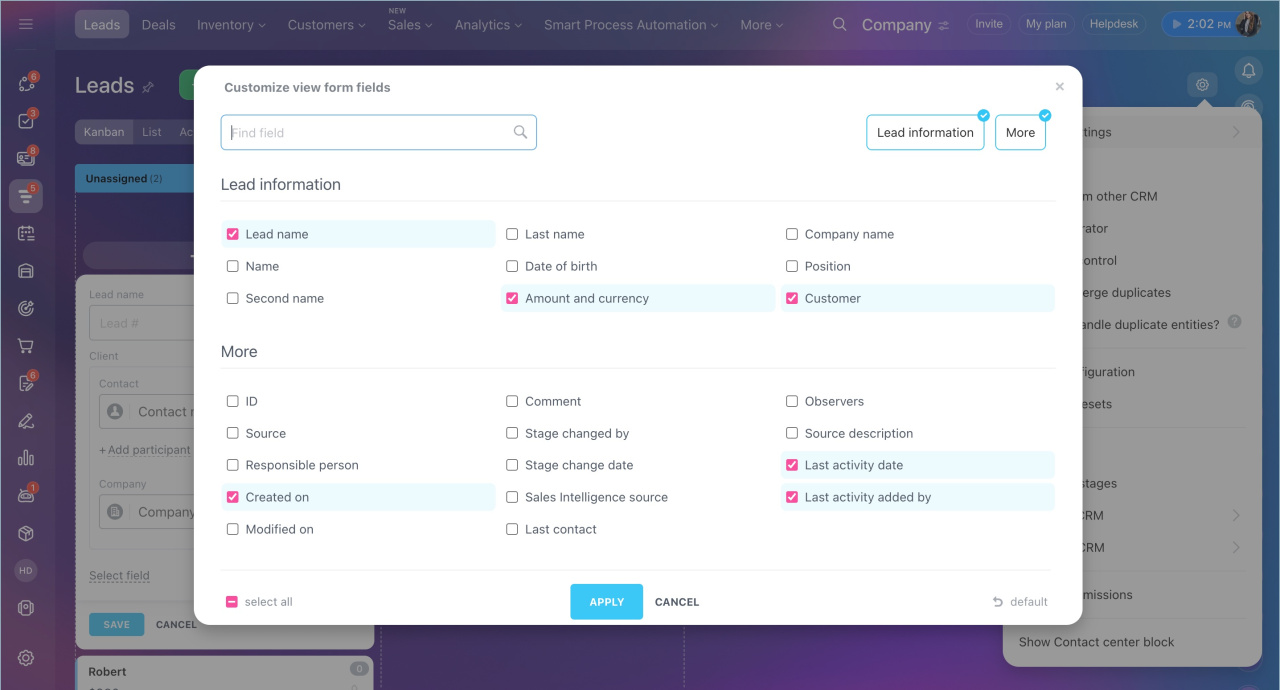Click the gear settings icon near Leads header
This screenshot has width=1280, height=690.
click(x=1202, y=85)
